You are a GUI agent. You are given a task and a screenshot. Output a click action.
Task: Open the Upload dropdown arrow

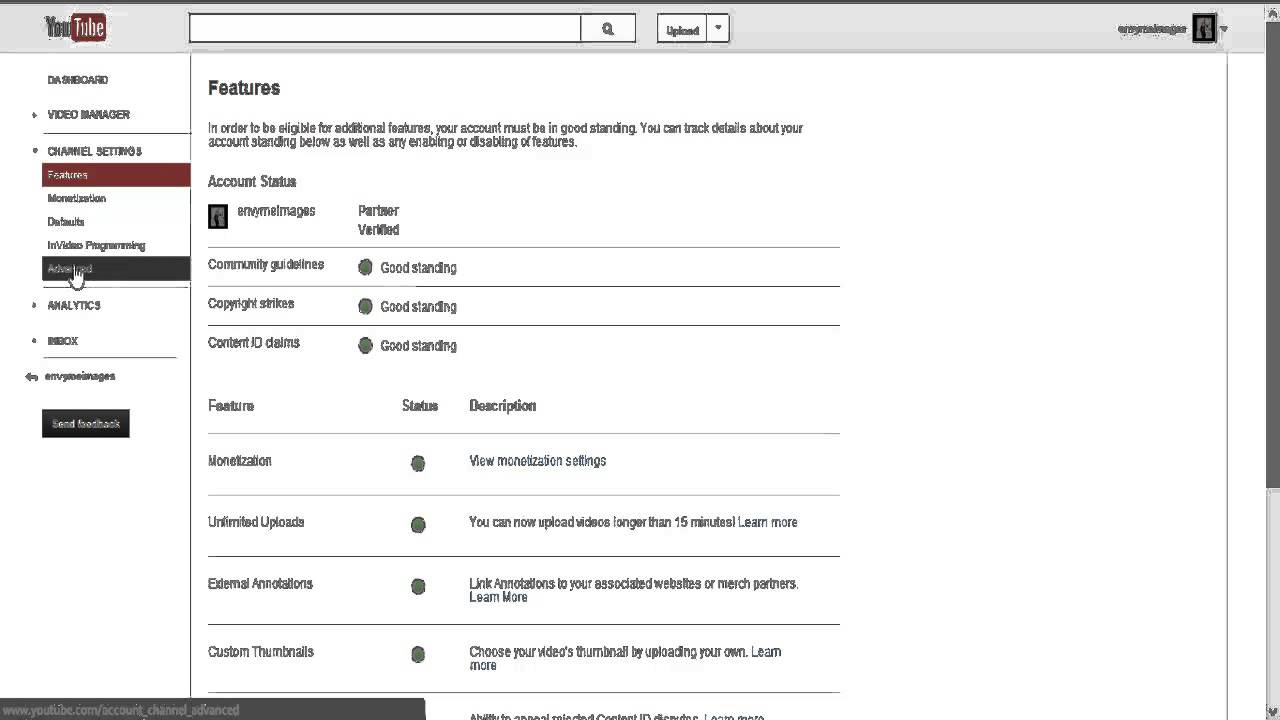pyautogui.click(x=718, y=29)
